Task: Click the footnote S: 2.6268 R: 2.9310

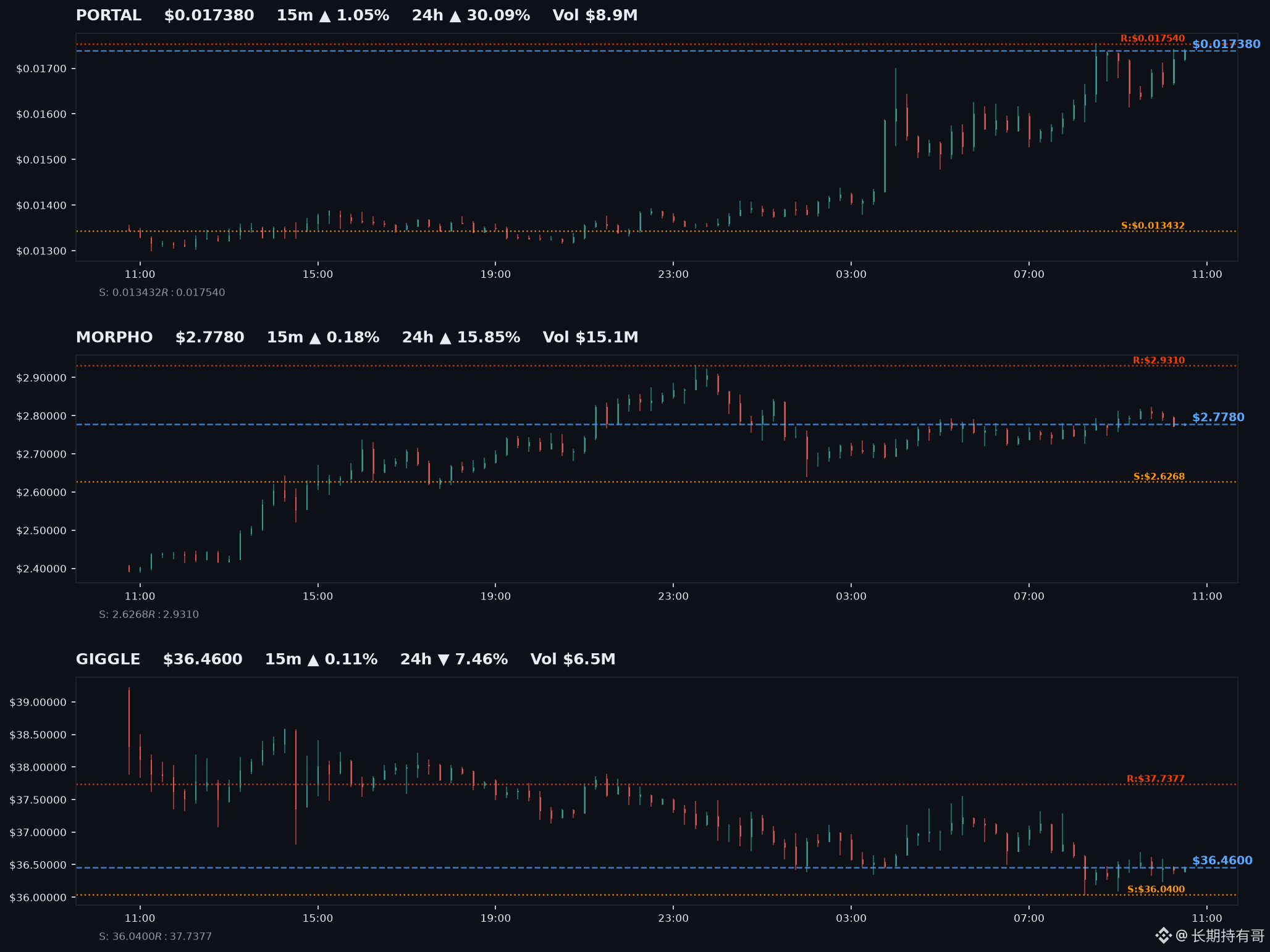Action: [149, 615]
